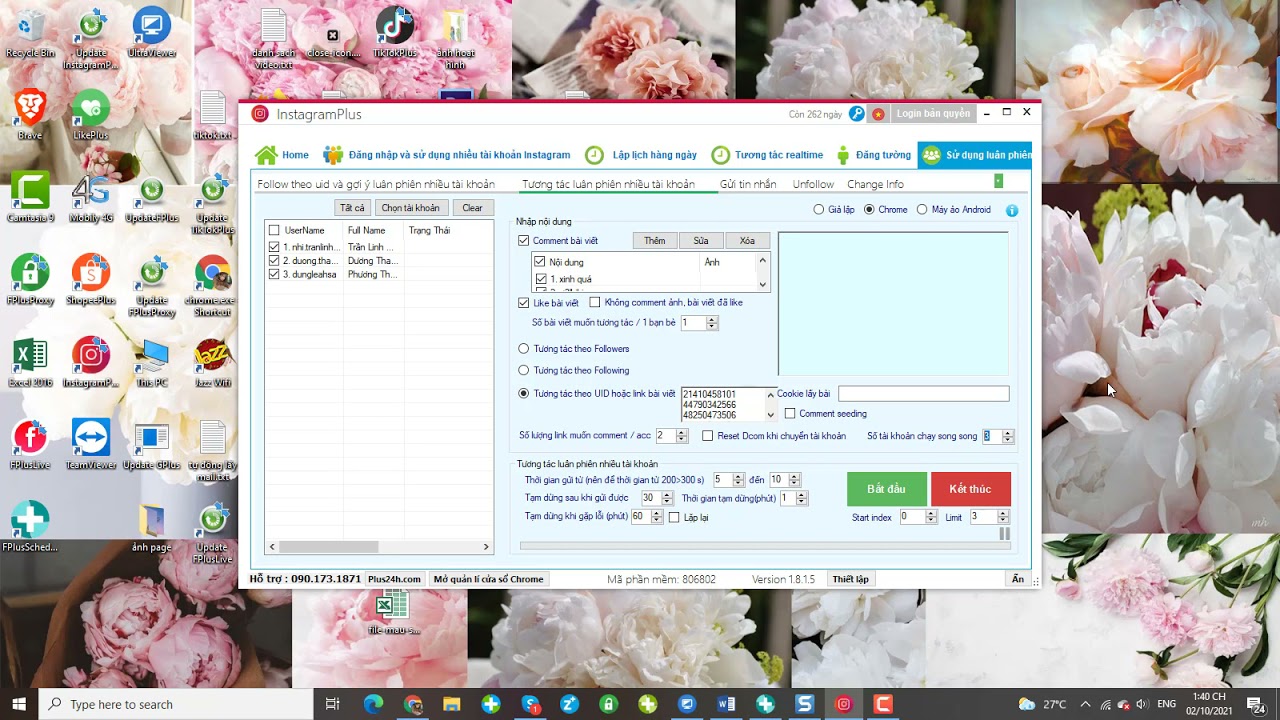Open Lập lịch hàng ngày tab
1280x720 pixels.
pyautogui.click(x=641, y=155)
